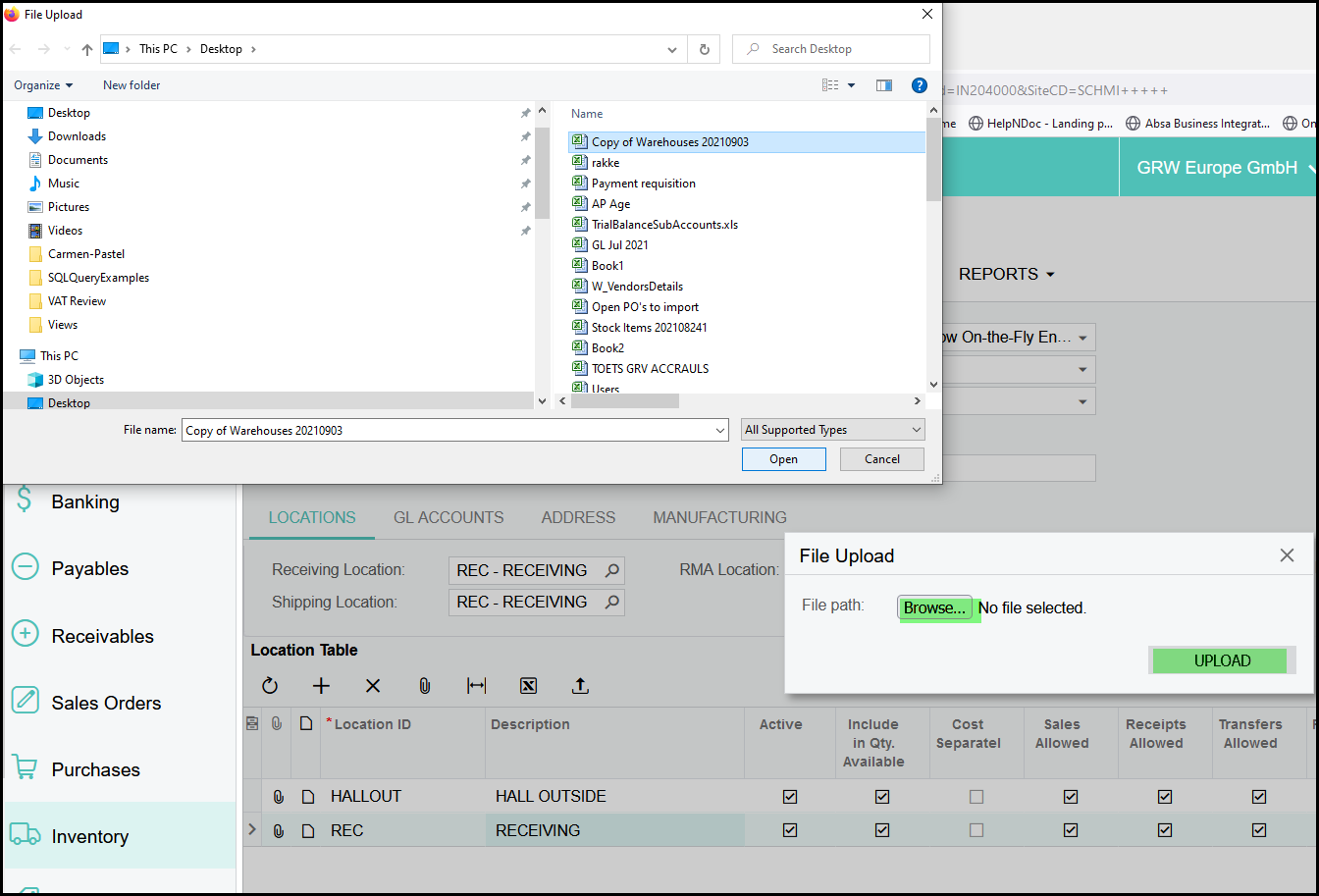Open the REPORTS dropdown menu

click(x=1006, y=274)
